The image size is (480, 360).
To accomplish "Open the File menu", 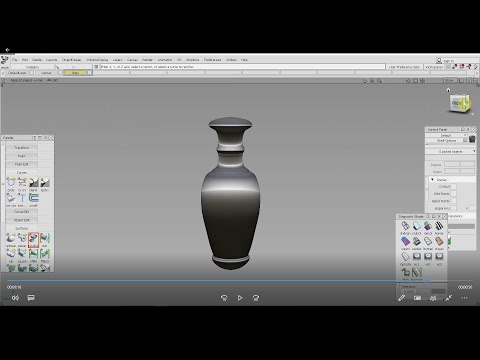I will click(x=15, y=60).
